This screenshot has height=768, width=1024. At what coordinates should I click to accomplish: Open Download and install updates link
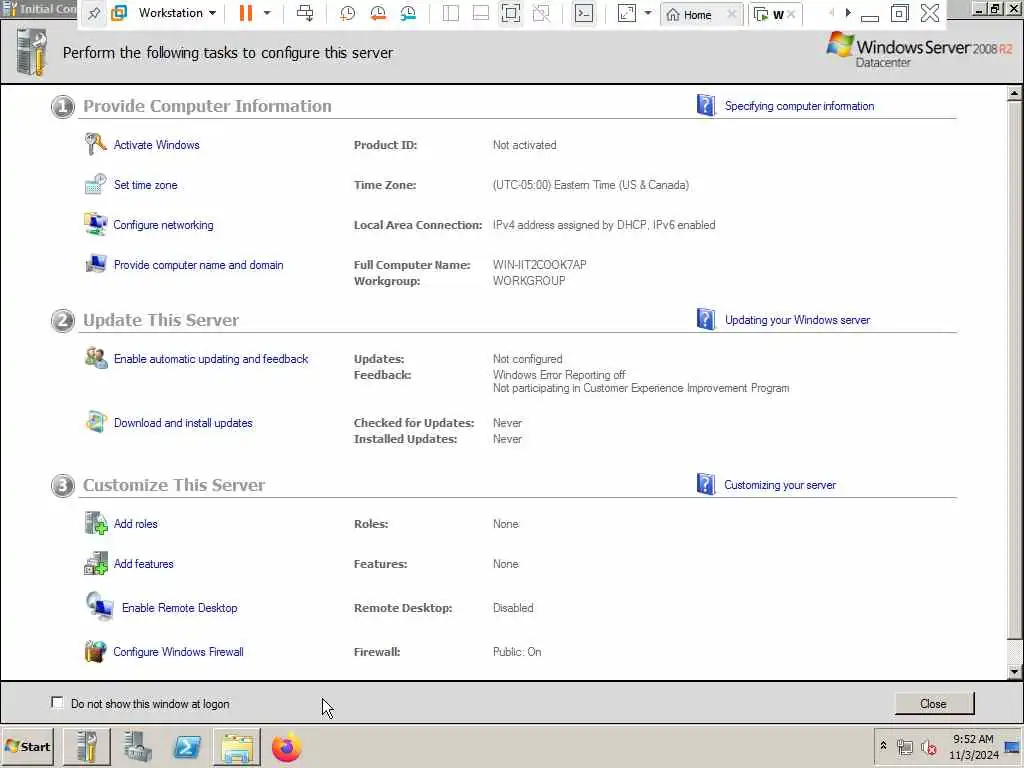click(183, 423)
